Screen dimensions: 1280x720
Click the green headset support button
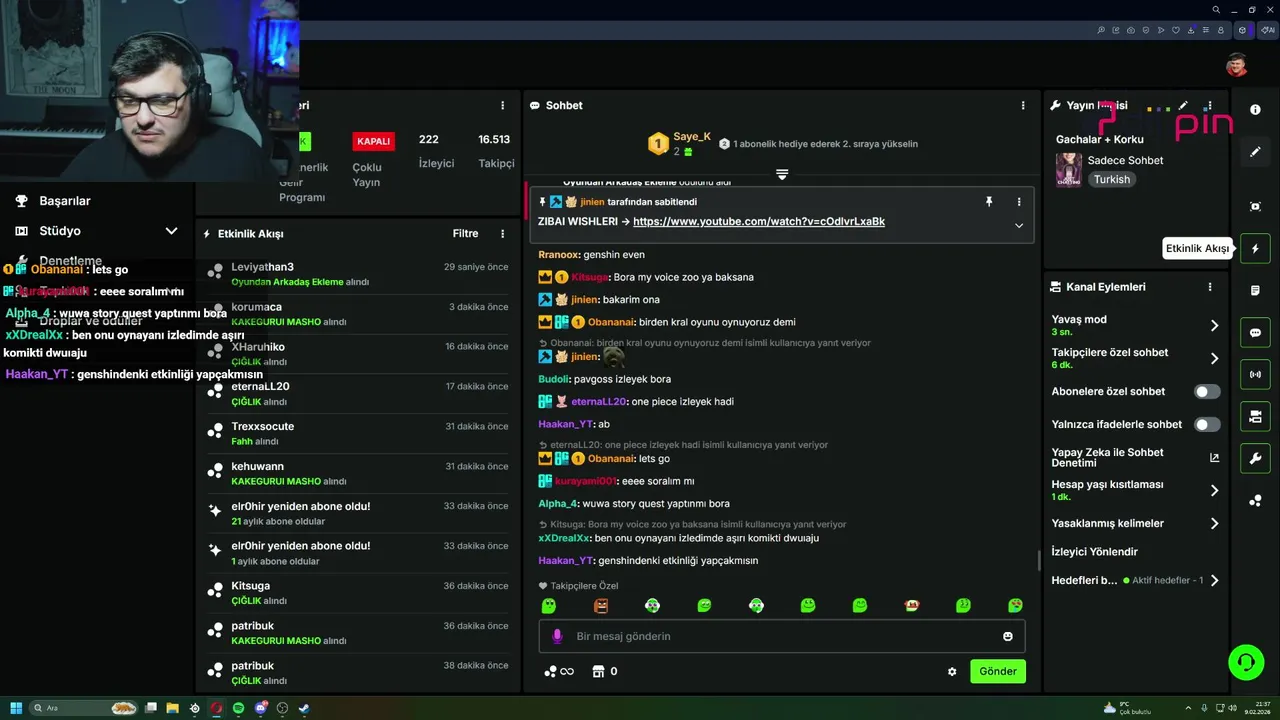1246,662
